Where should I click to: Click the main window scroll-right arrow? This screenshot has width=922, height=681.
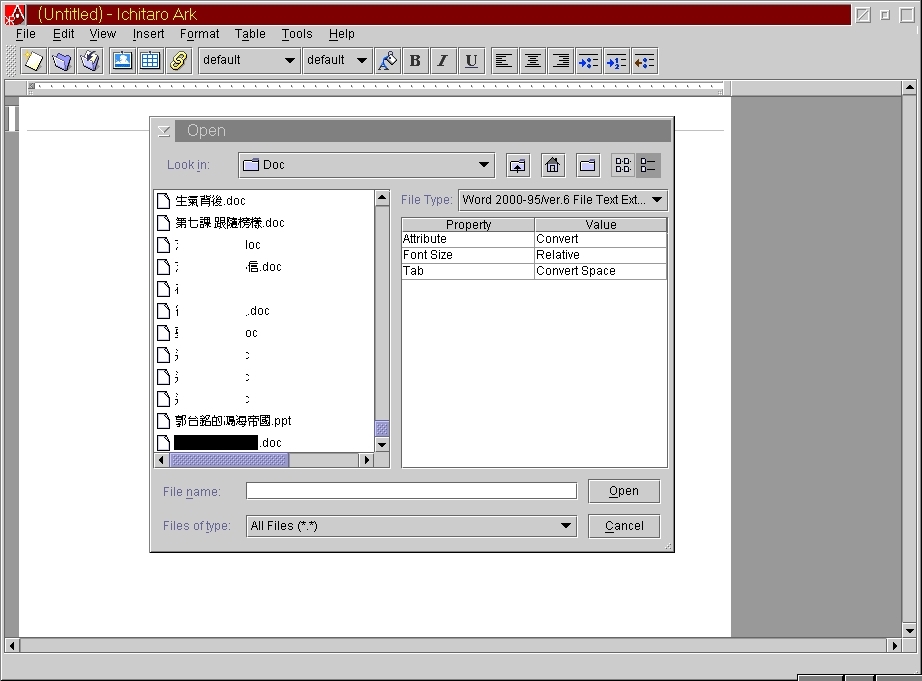coord(894,645)
